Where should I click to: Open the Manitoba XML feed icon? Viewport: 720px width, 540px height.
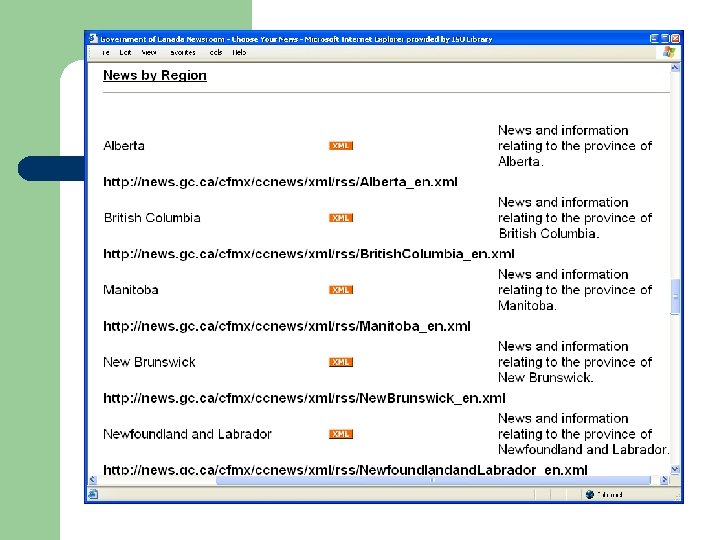[341, 290]
